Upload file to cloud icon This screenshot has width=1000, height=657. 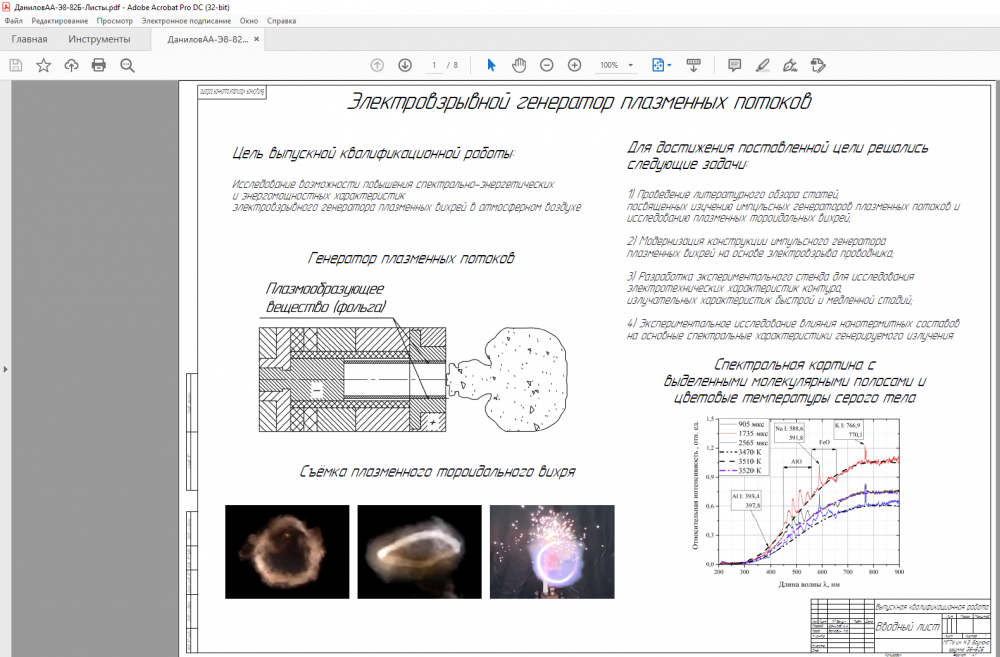71,65
